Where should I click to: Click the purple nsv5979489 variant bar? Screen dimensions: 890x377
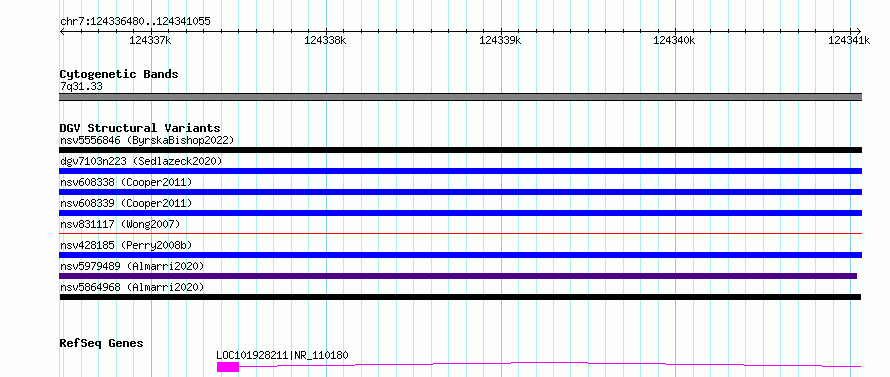point(458,276)
